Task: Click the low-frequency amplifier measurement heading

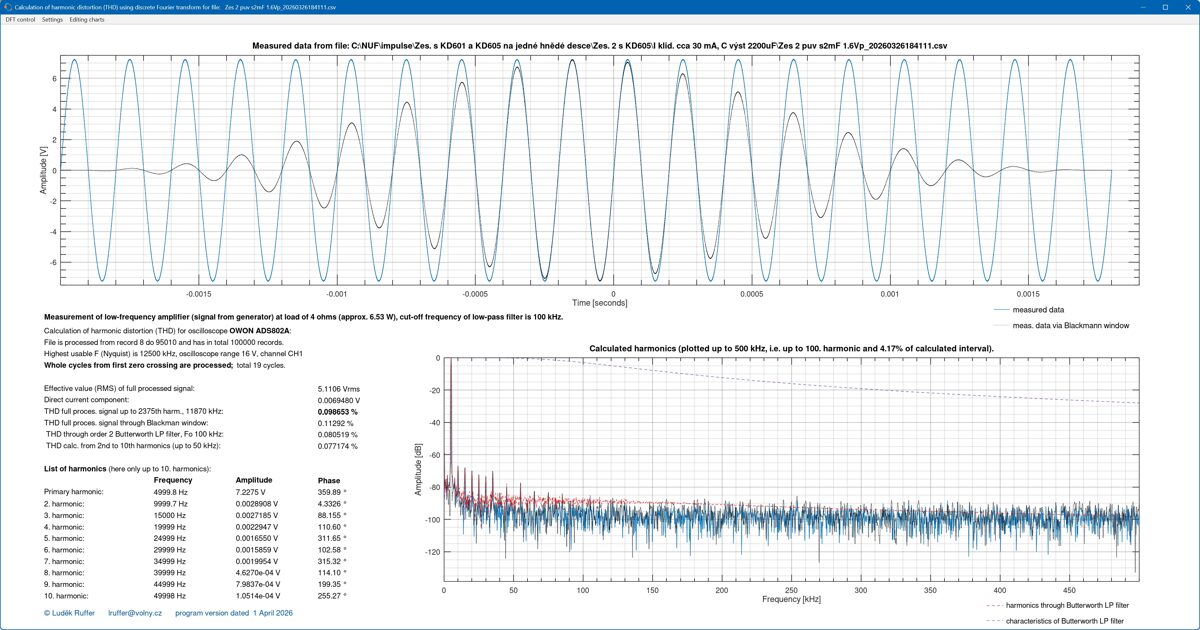Action: (x=303, y=317)
